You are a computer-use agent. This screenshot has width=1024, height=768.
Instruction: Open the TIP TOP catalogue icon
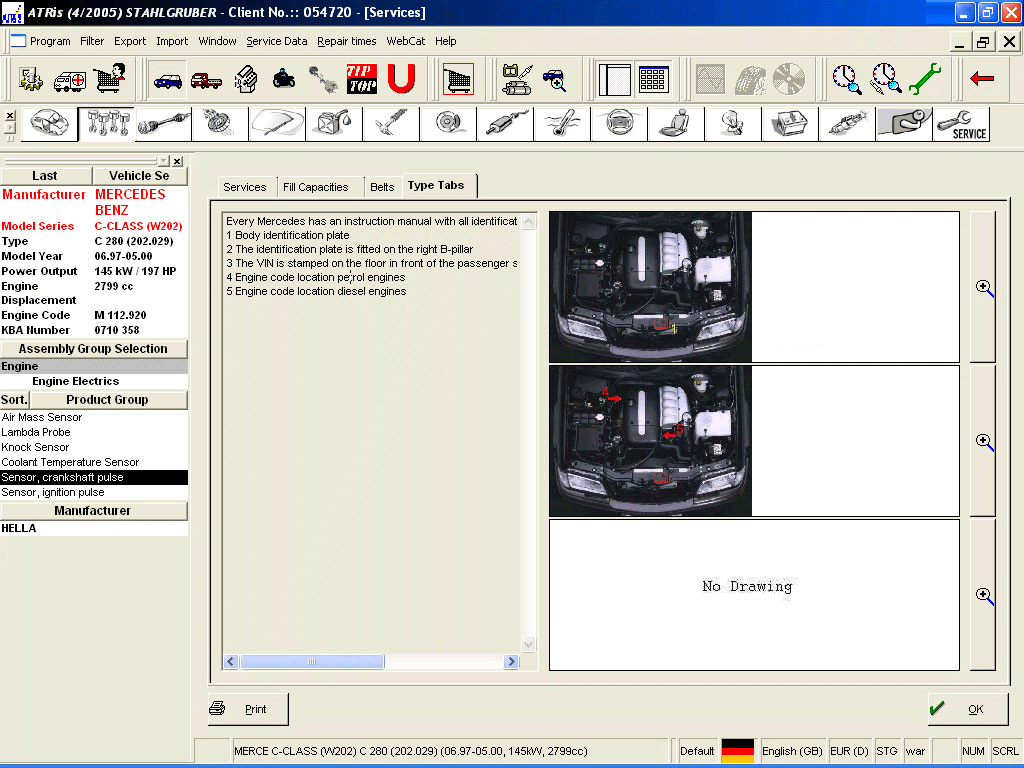click(361, 80)
